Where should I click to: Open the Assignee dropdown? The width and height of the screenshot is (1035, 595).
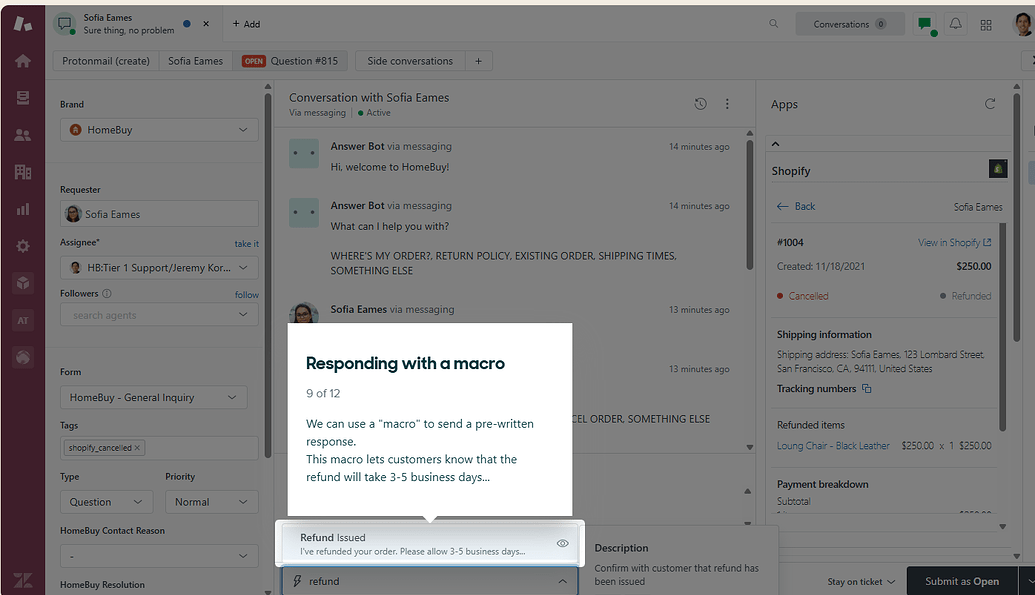[159, 267]
